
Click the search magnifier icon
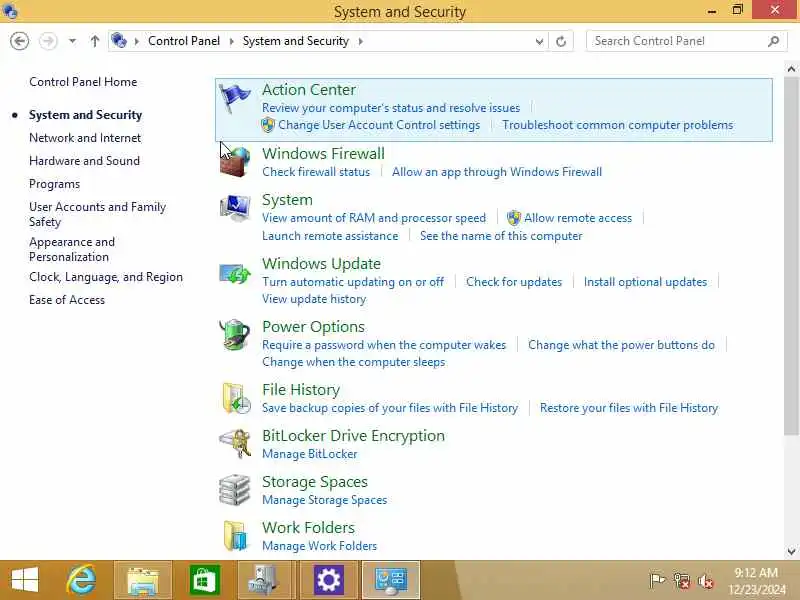[x=773, y=41]
